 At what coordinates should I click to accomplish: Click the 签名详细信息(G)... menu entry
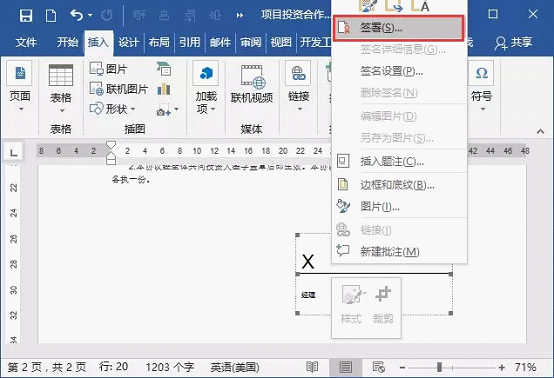click(399, 49)
